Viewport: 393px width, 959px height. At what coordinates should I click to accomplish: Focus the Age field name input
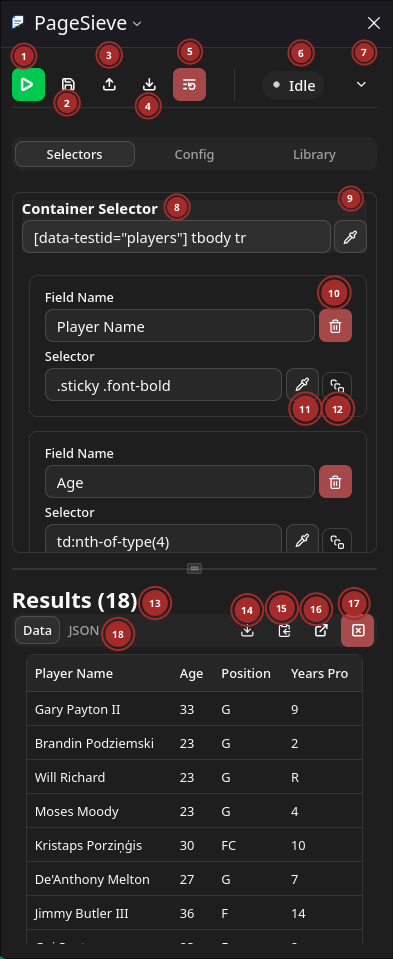180,481
